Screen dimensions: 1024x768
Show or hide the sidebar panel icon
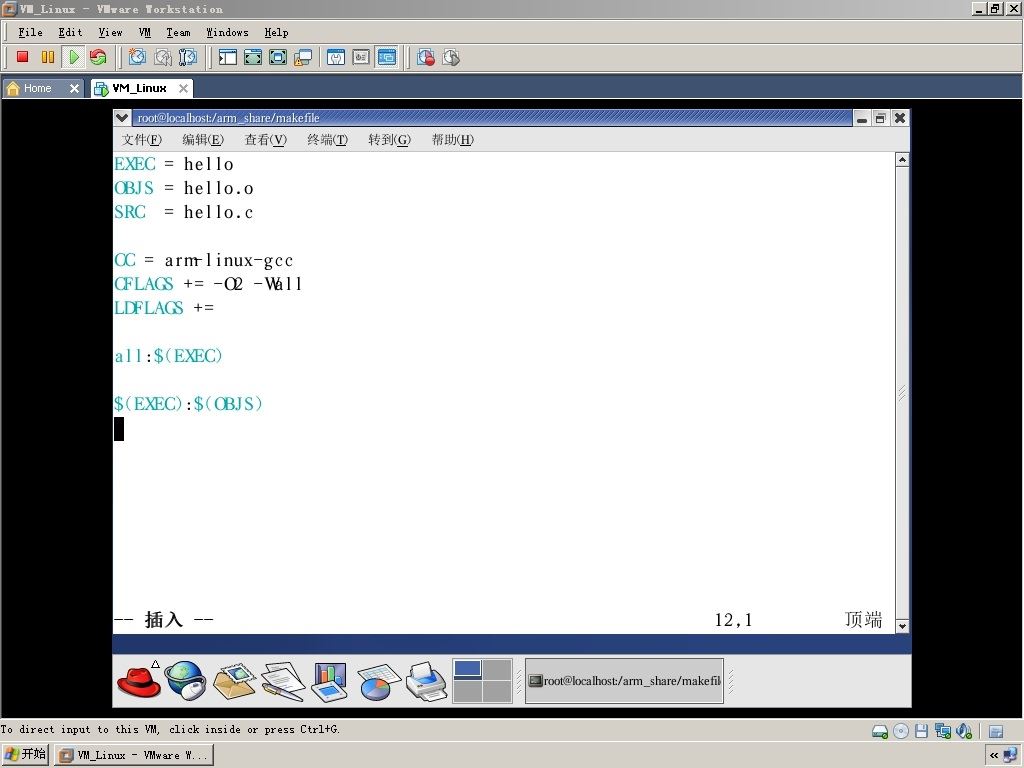tap(227, 57)
